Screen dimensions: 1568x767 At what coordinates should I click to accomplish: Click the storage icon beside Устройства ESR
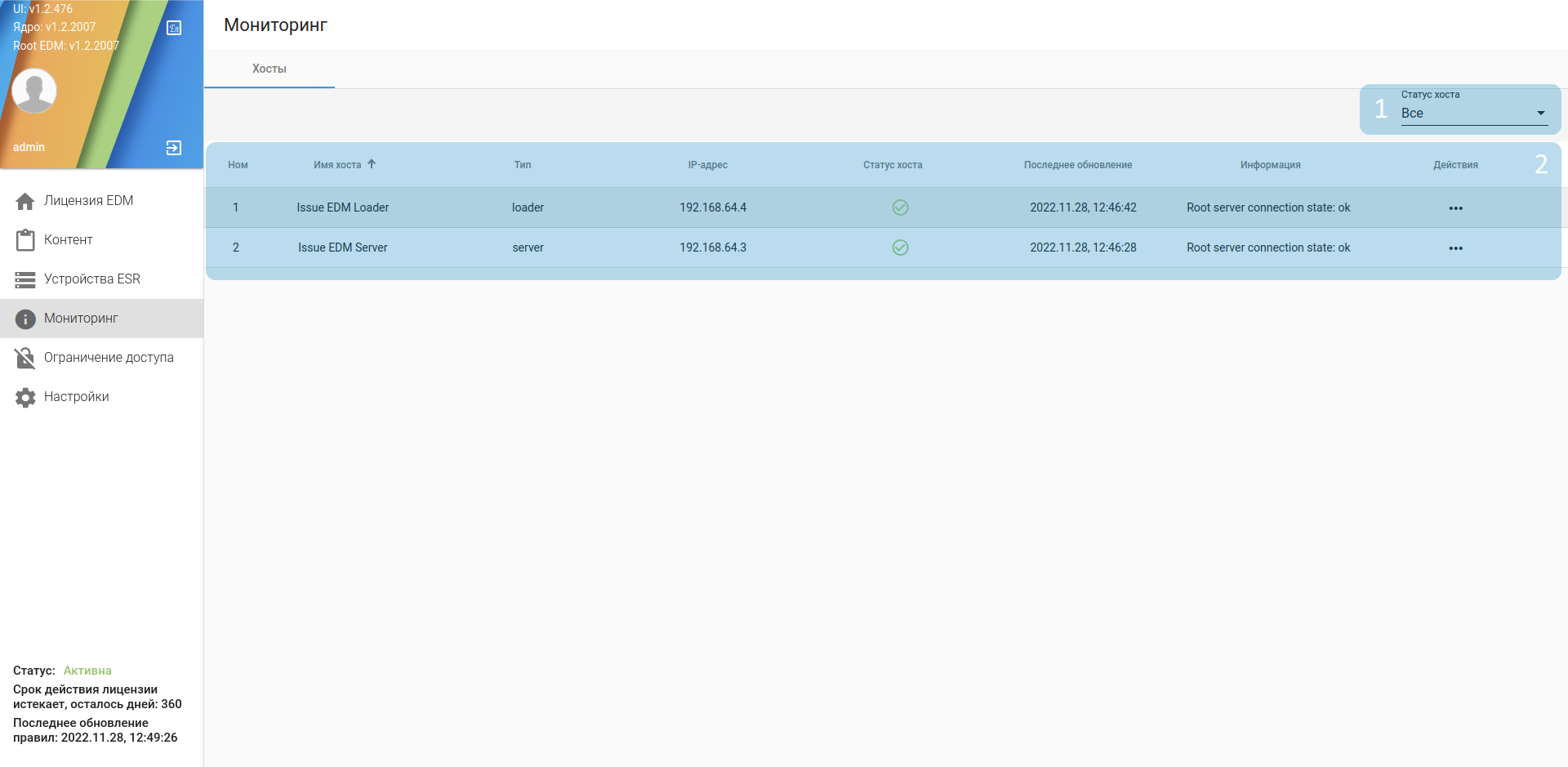(x=25, y=279)
